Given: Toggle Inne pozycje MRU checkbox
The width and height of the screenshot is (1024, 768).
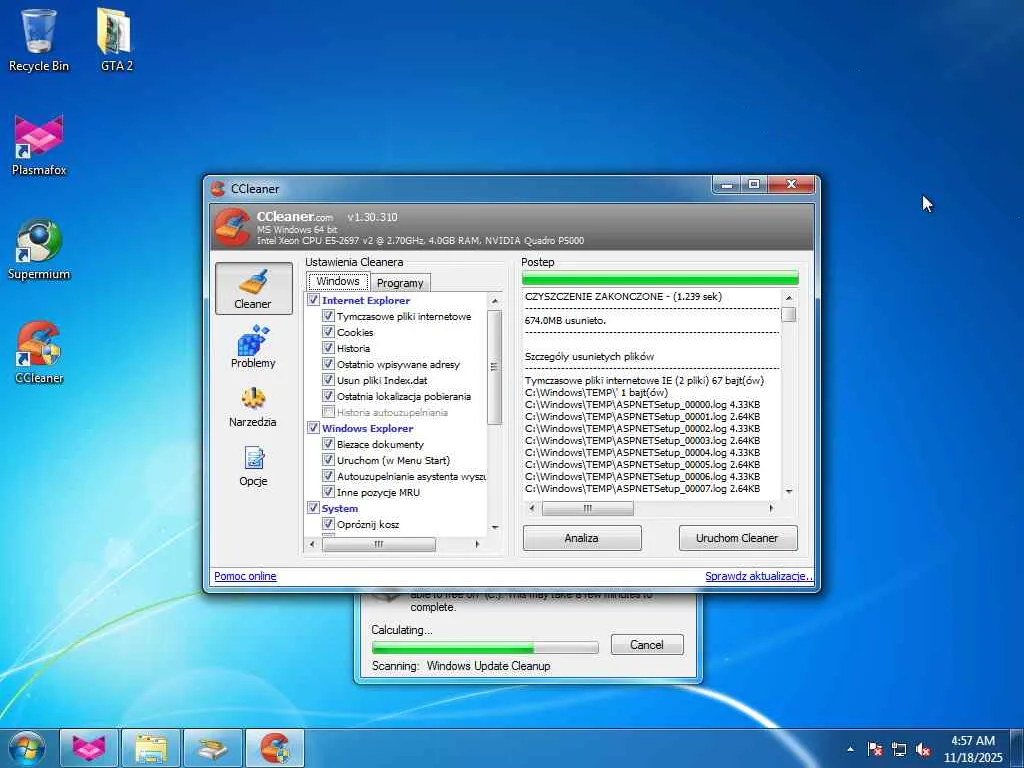Looking at the screenshot, I should click(x=328, y=492).
